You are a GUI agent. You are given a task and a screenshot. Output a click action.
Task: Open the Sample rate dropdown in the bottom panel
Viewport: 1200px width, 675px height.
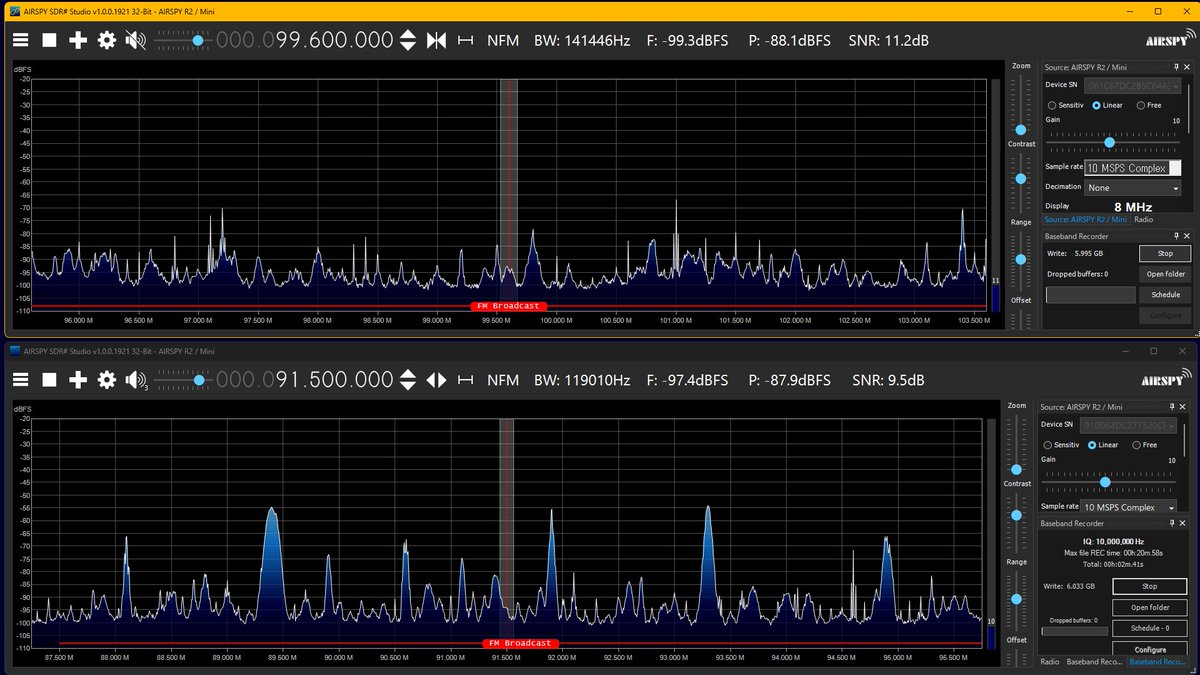[x=1128, y=507]
